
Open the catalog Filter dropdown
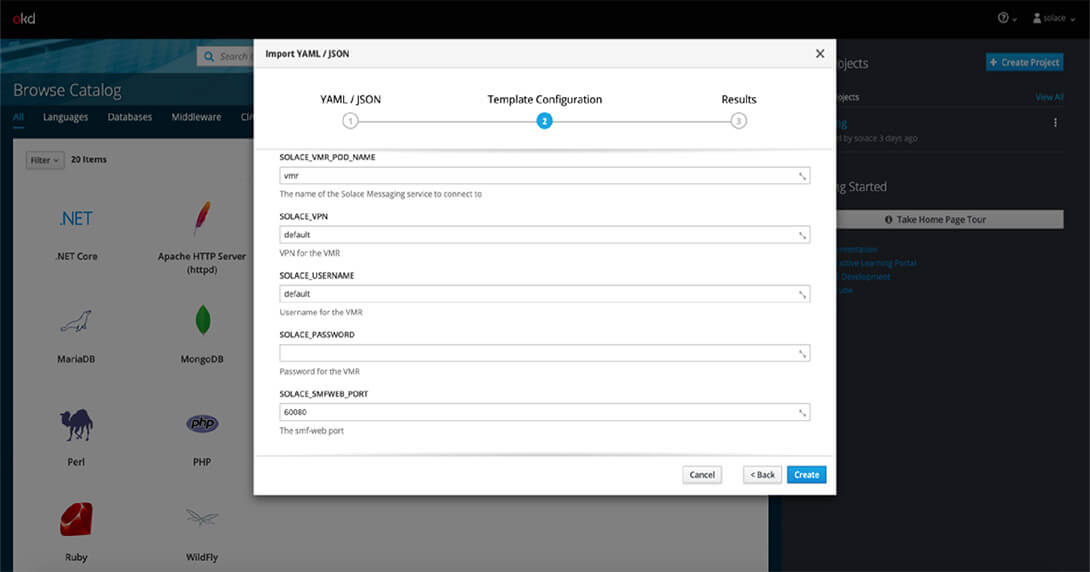44,160
